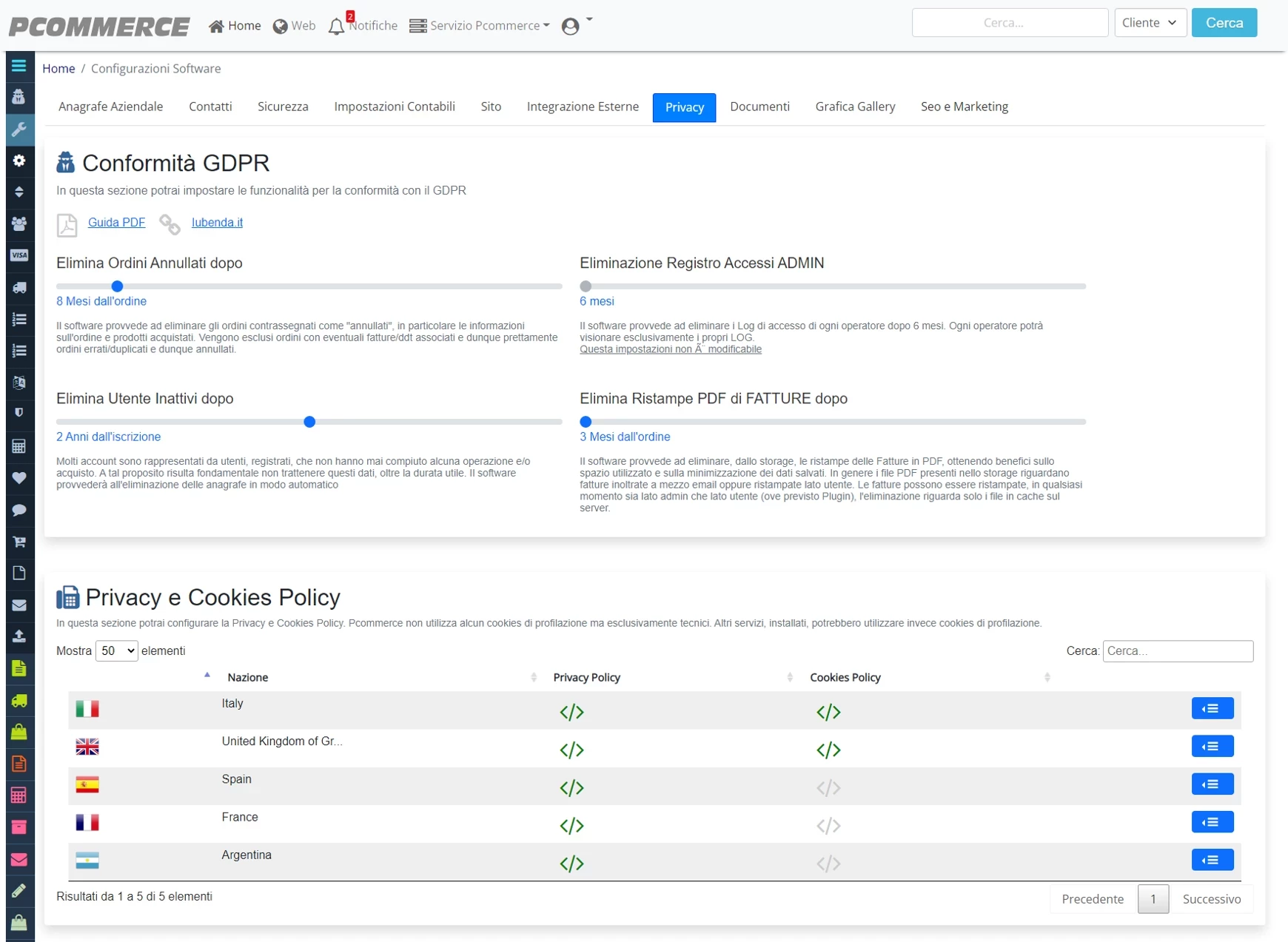Open the translation language sidebar icon
This screenshot has height=942, width=1288.
click(19, 383)
